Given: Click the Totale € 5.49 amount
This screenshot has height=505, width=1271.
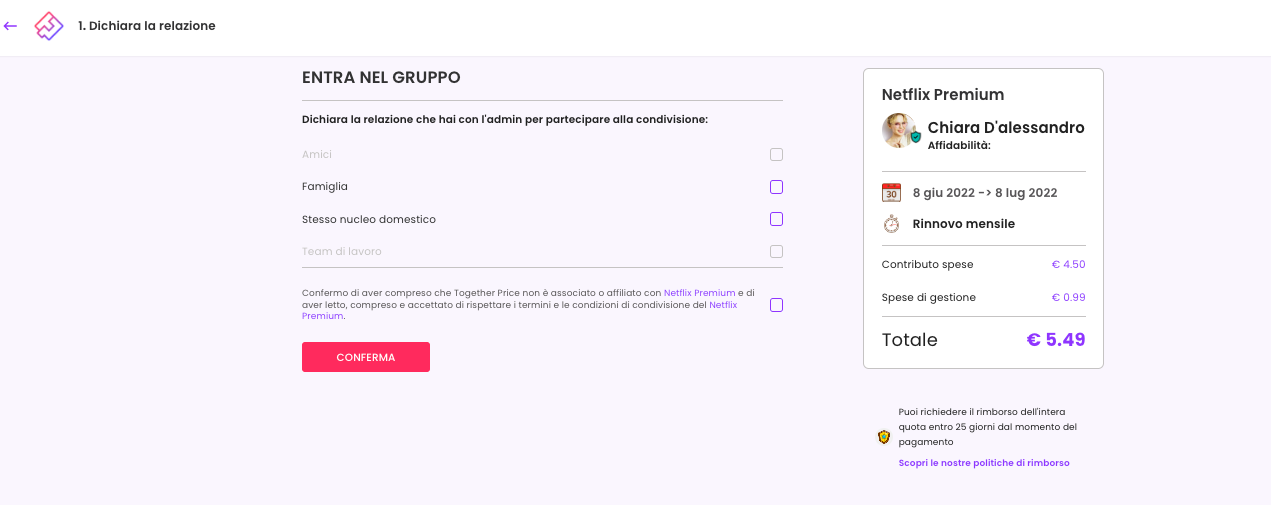Looking at the screenshot, I should pyautogui.click(x=1055, y=340).
